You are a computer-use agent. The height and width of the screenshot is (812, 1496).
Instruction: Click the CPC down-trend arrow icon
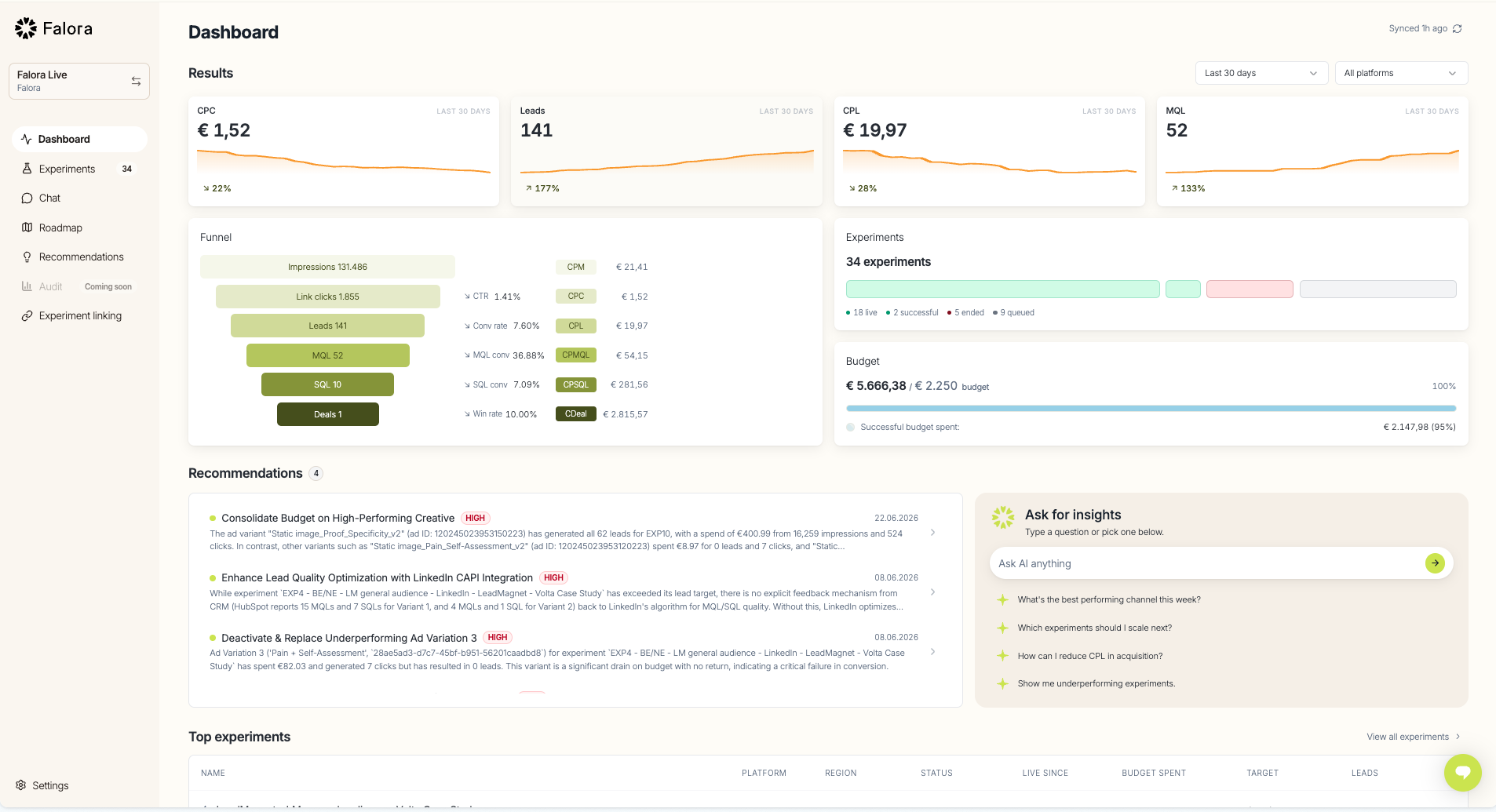tap(206, 188)
